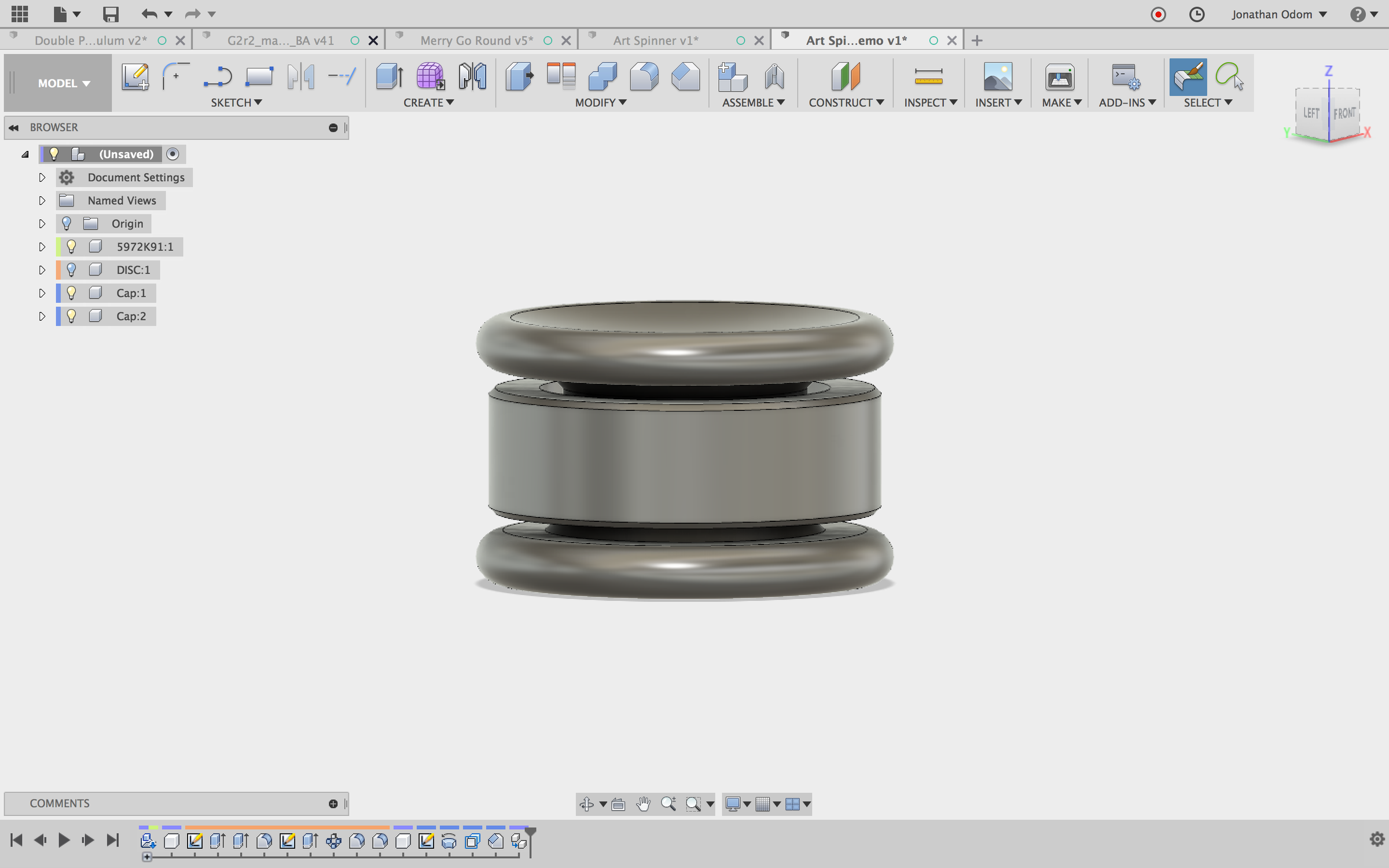The height and width of the screenshot is (868, 1389).
Task: Click the 3D Print Make icon
Action: [x=1059, y=77]
